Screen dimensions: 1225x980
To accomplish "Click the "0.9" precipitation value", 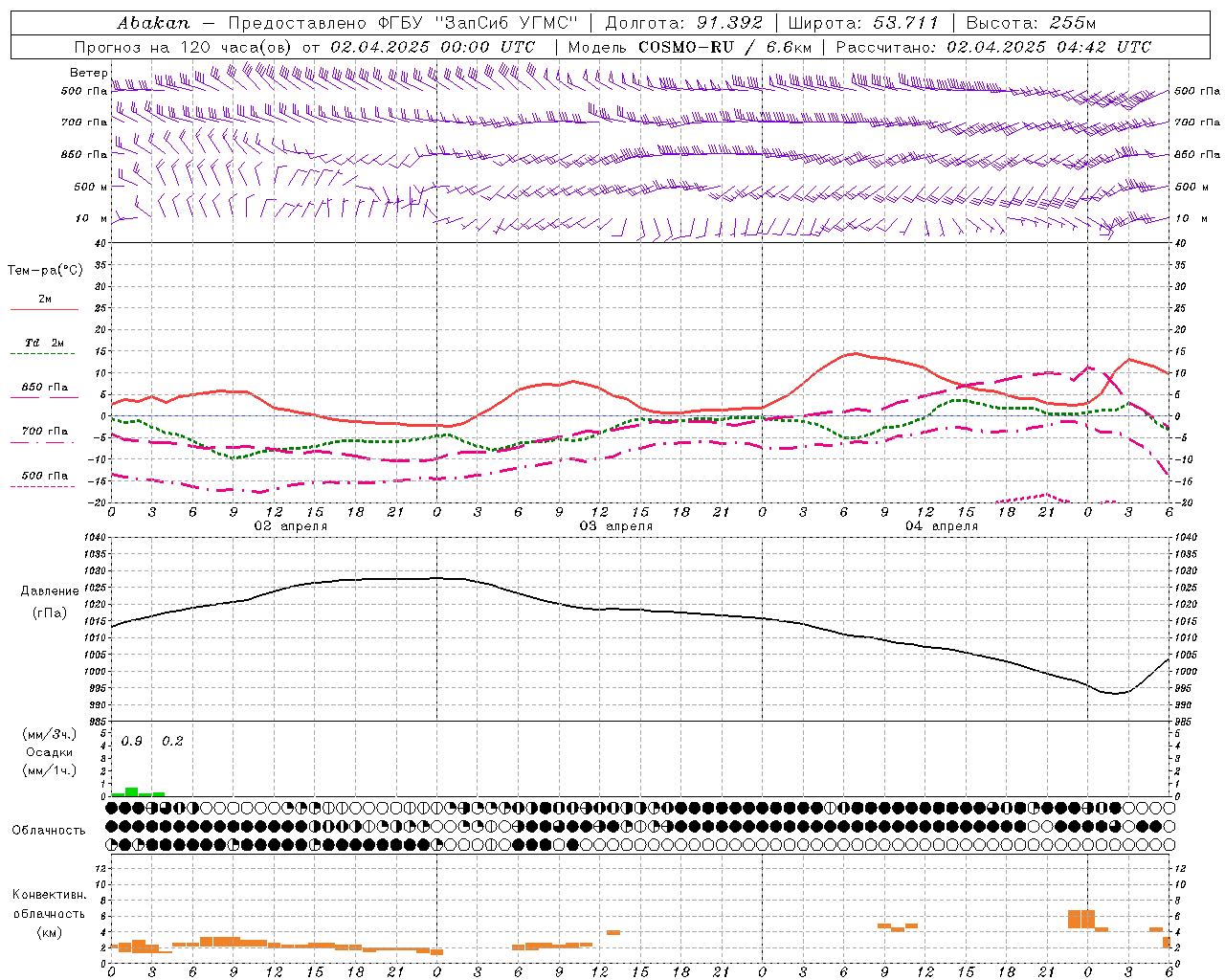I will [x=132, y=742].
